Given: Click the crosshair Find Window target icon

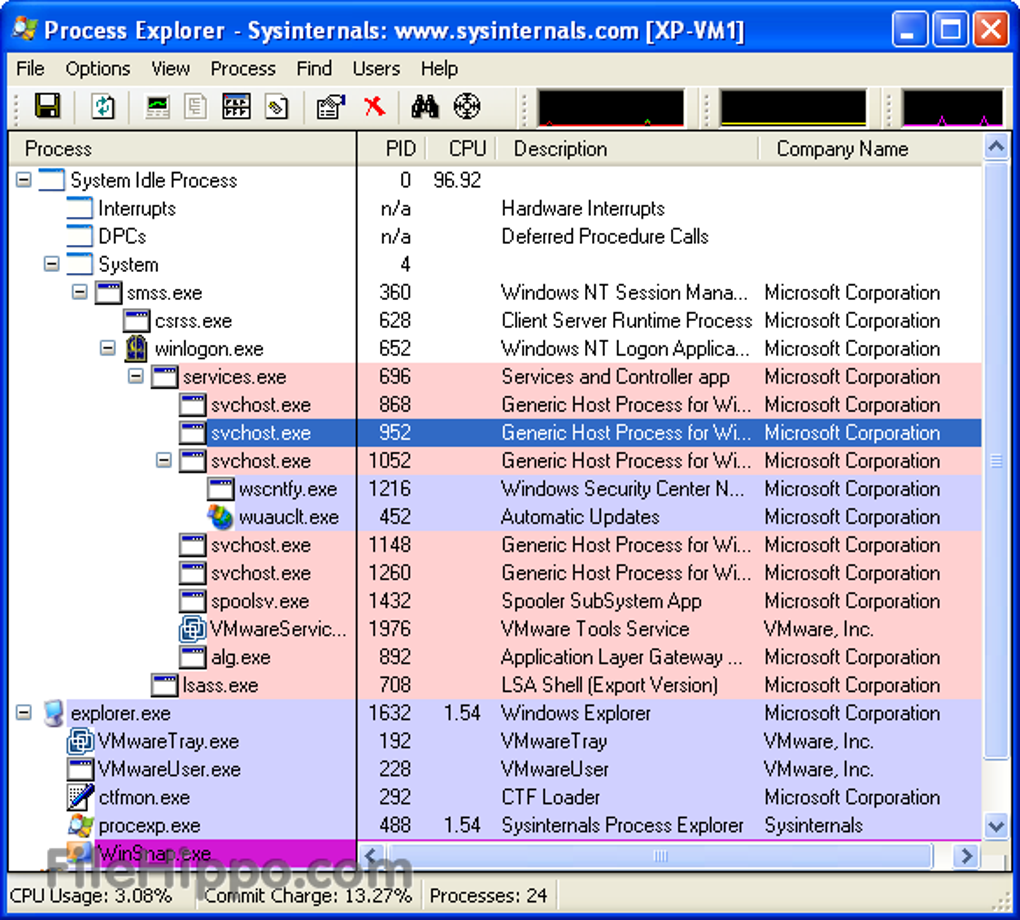Looking at the screenshot, I should pos(467,106).
